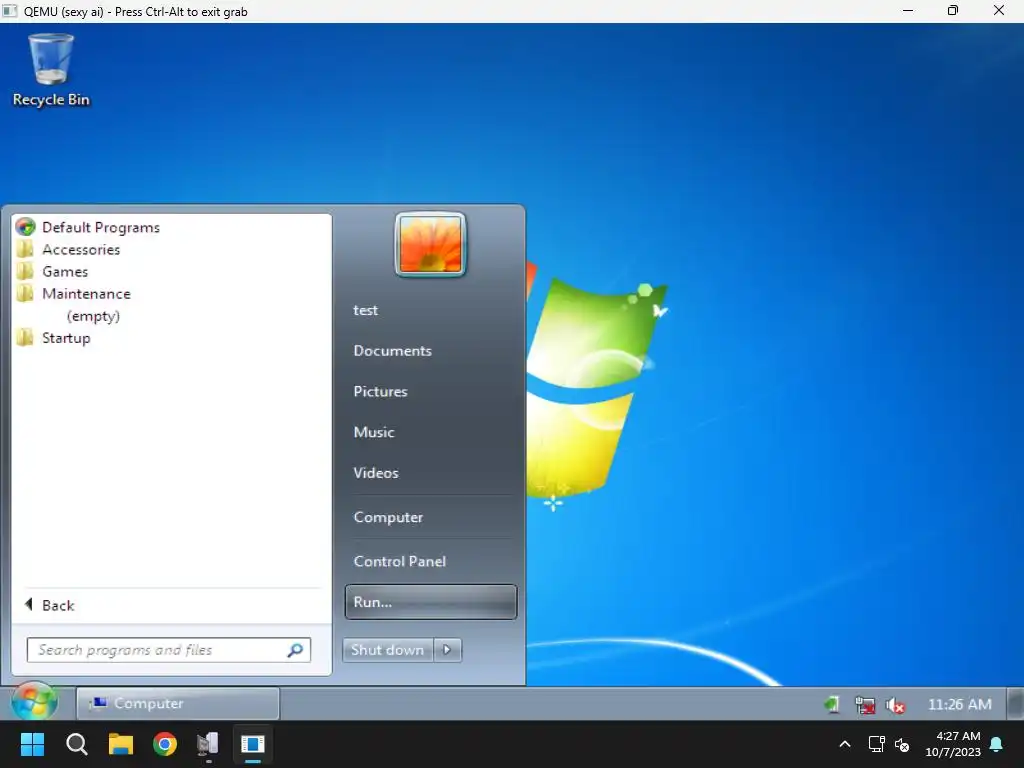This screenshot has height=768, width=1024.
Task: Show hidden icons chevron in host tray
Action: pyautogui.click(x=844, y=744)
